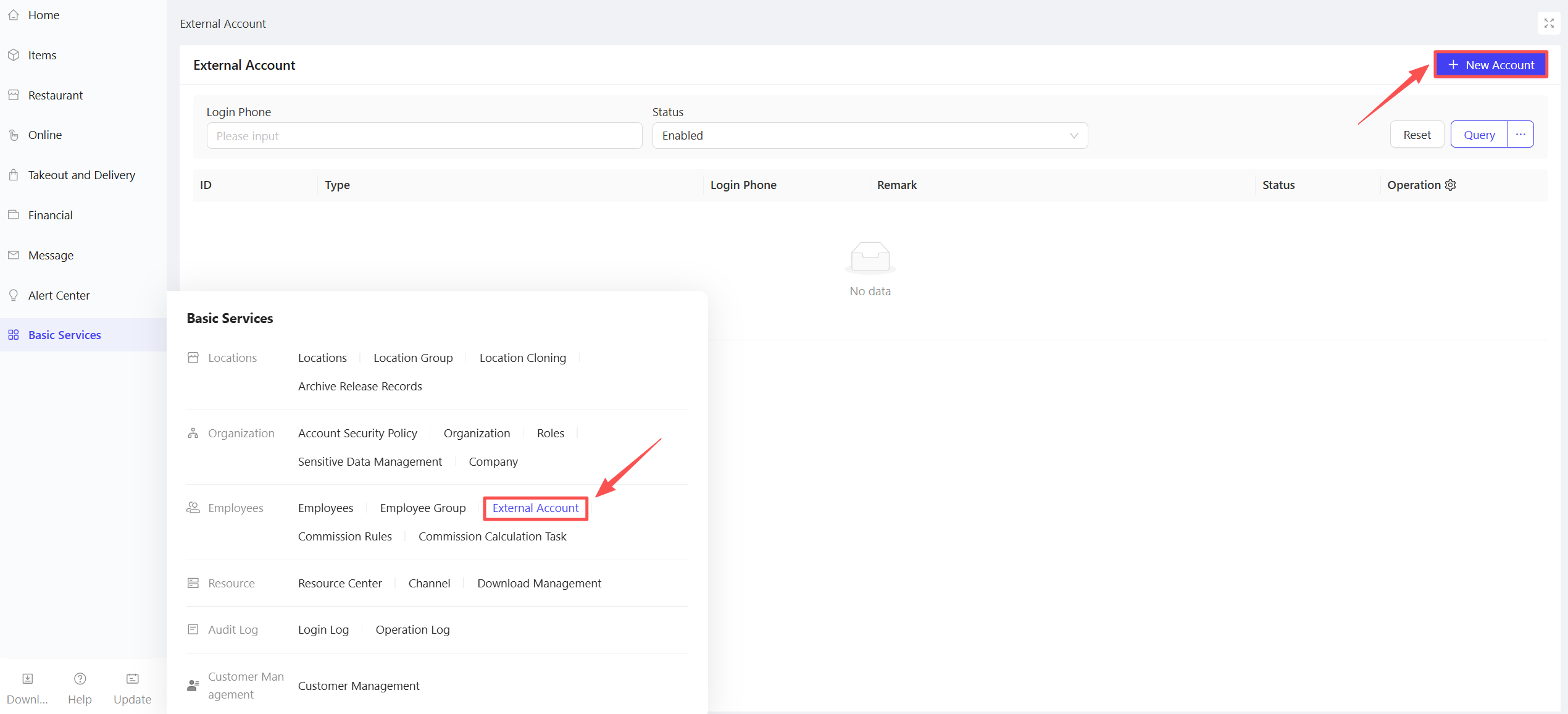Screen dimensions: 1568x714
Task: Open the table column settings gear
Action: point(1451,185)
